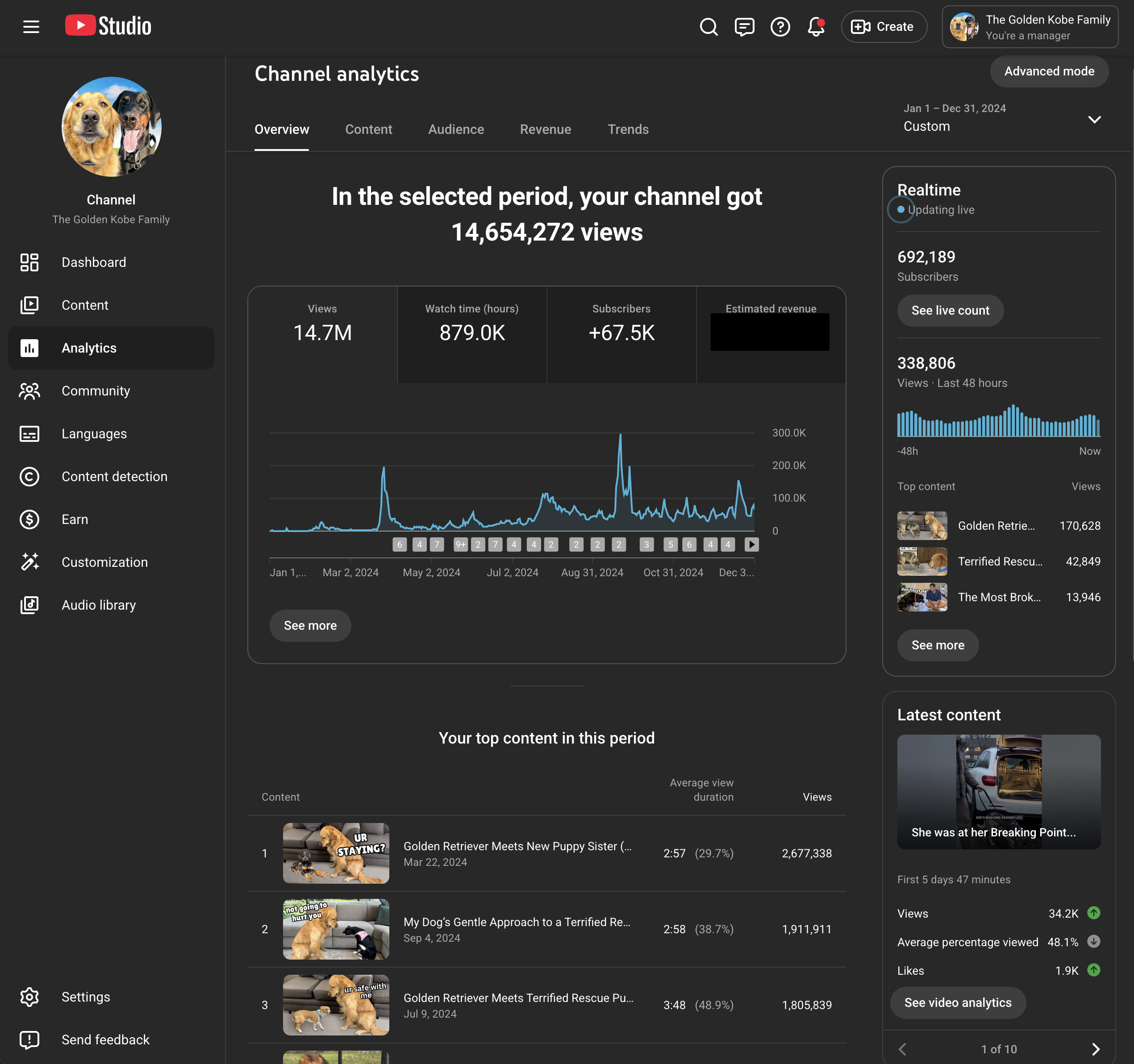The image size is (1134, 1064).
Task: Switch to the Revenue tab
Action: (545, 129)
